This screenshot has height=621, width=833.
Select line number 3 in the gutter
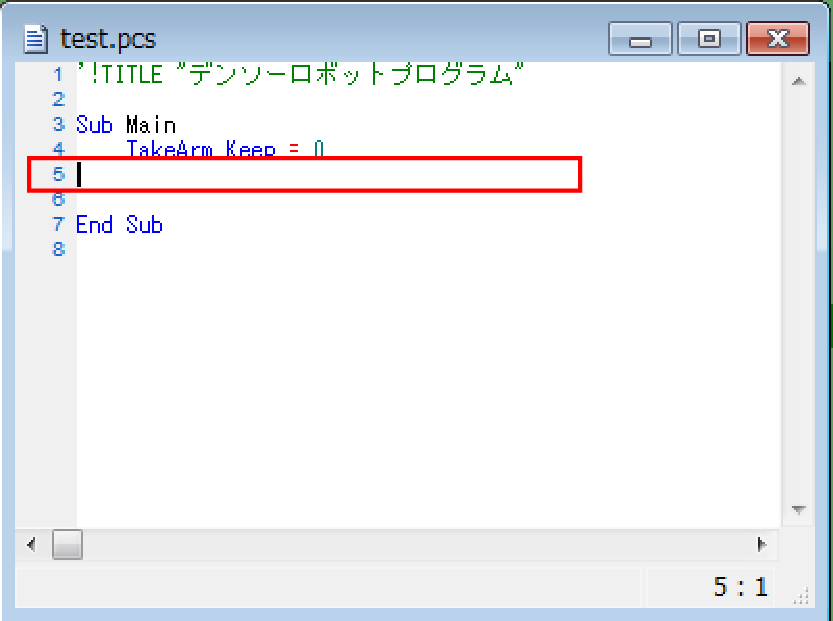[58, 125]
